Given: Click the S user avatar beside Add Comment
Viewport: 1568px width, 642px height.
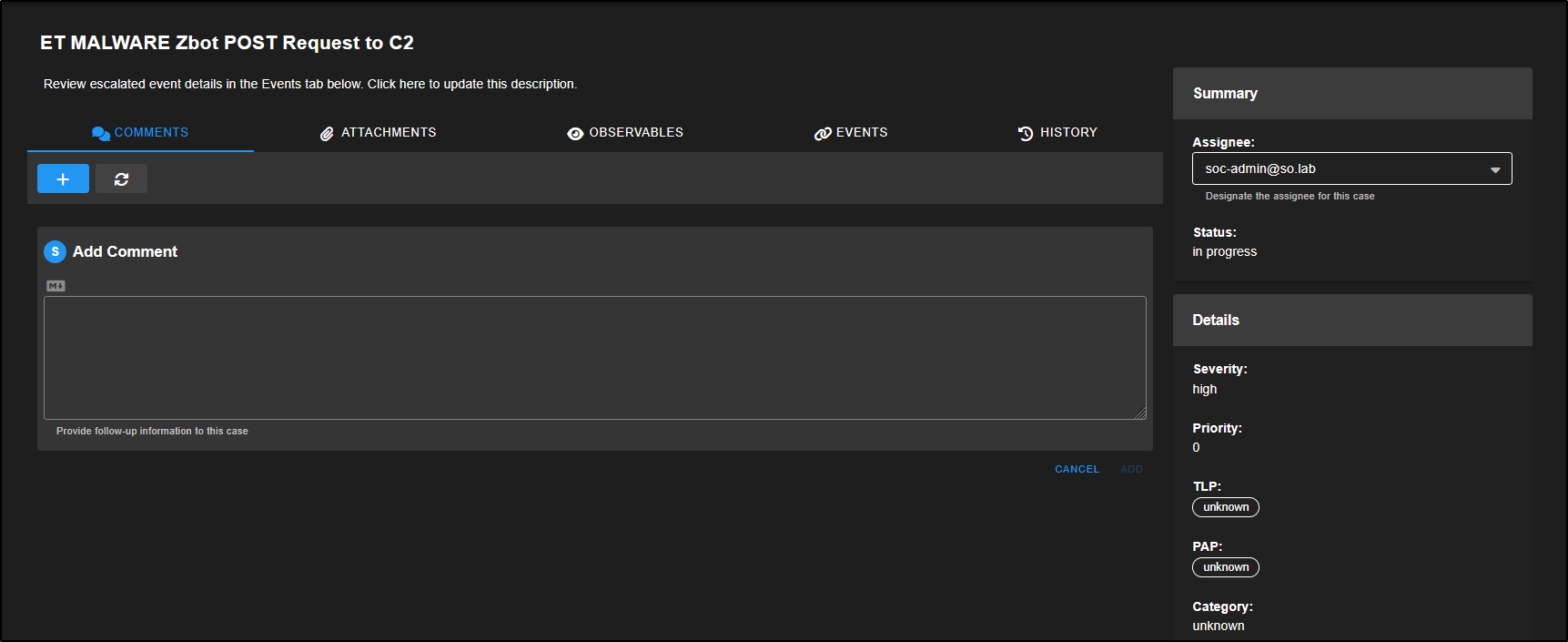Looking at the screenshot, I should pyautogui.click(x=55, y=252).
